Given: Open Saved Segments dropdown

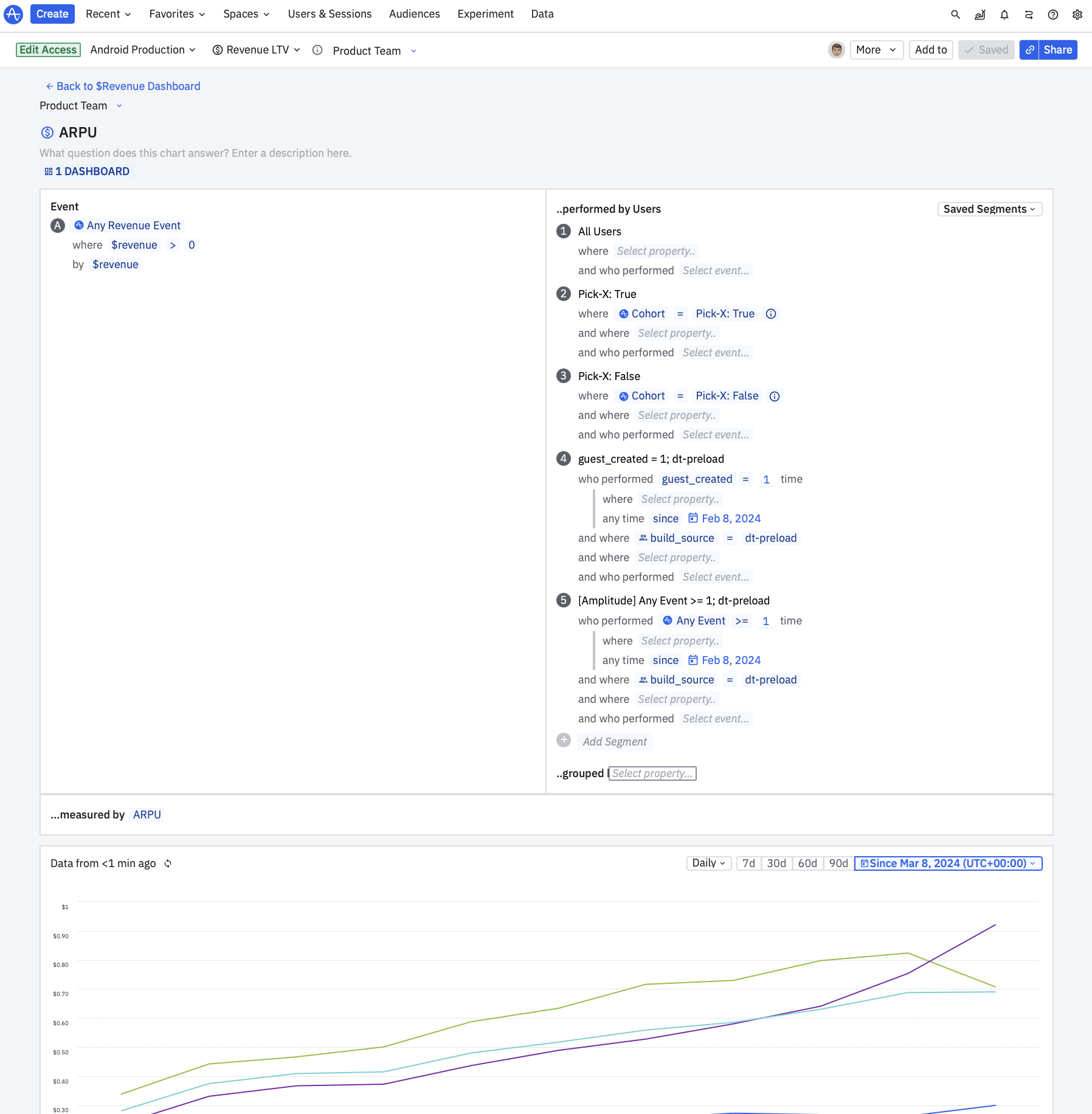Looking at the screenshot, I should (990, 209).
